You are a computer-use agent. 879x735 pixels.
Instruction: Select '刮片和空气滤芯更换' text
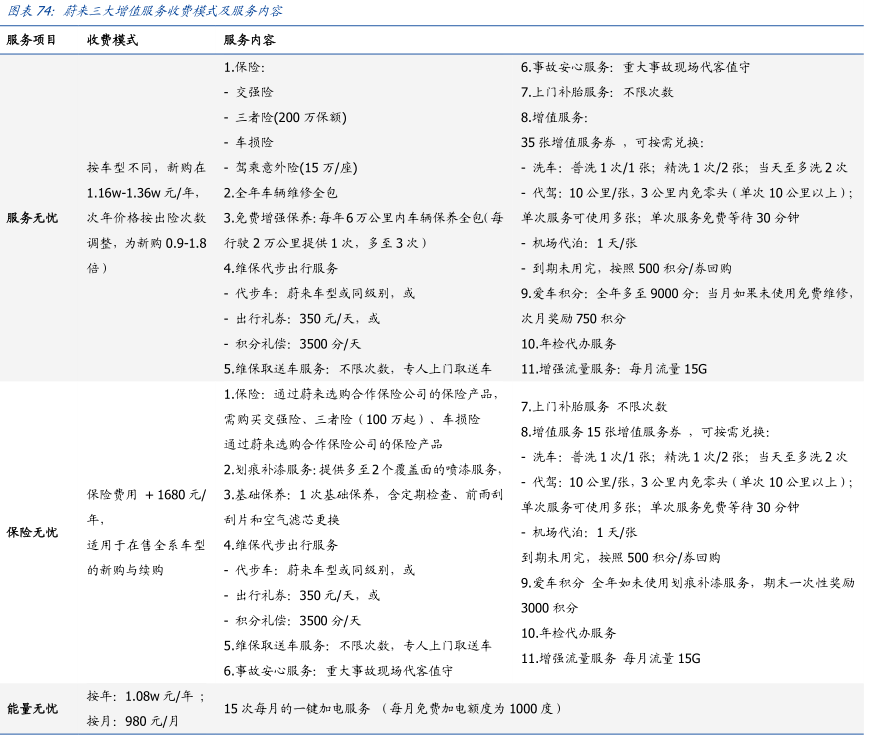[282, 520]
